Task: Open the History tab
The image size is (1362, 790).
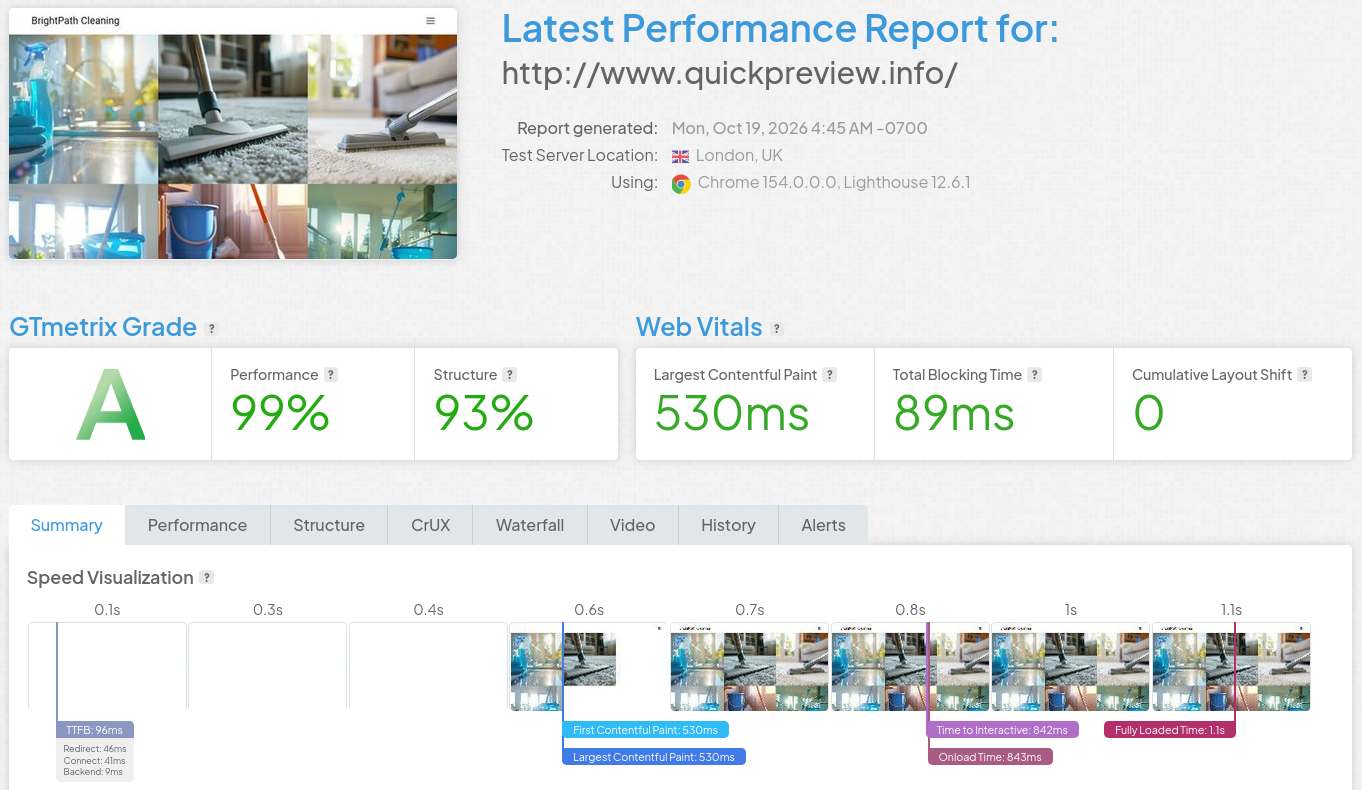Action: pos(728,525)
